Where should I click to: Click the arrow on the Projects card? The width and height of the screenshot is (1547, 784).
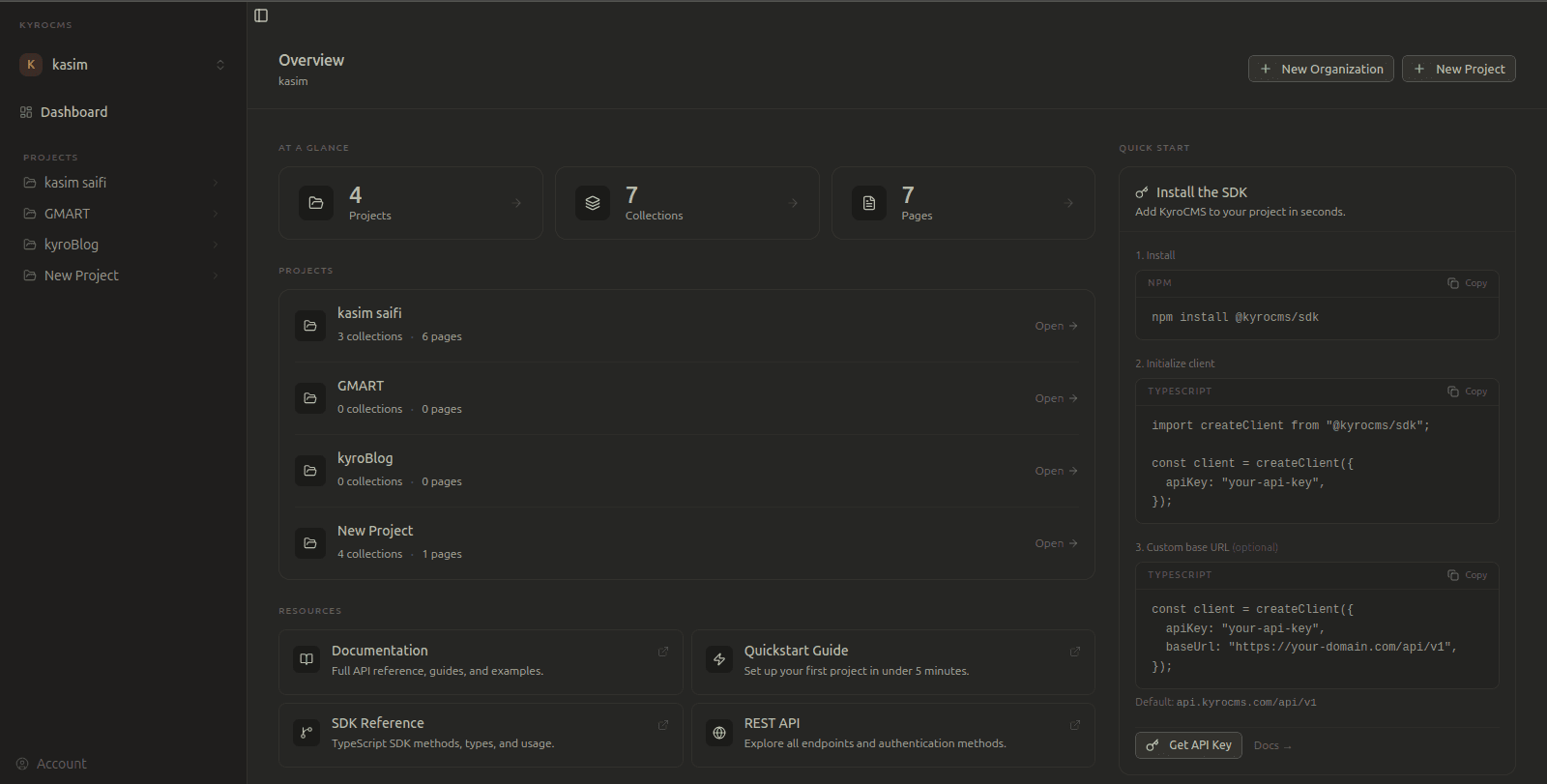coord(516,203)
